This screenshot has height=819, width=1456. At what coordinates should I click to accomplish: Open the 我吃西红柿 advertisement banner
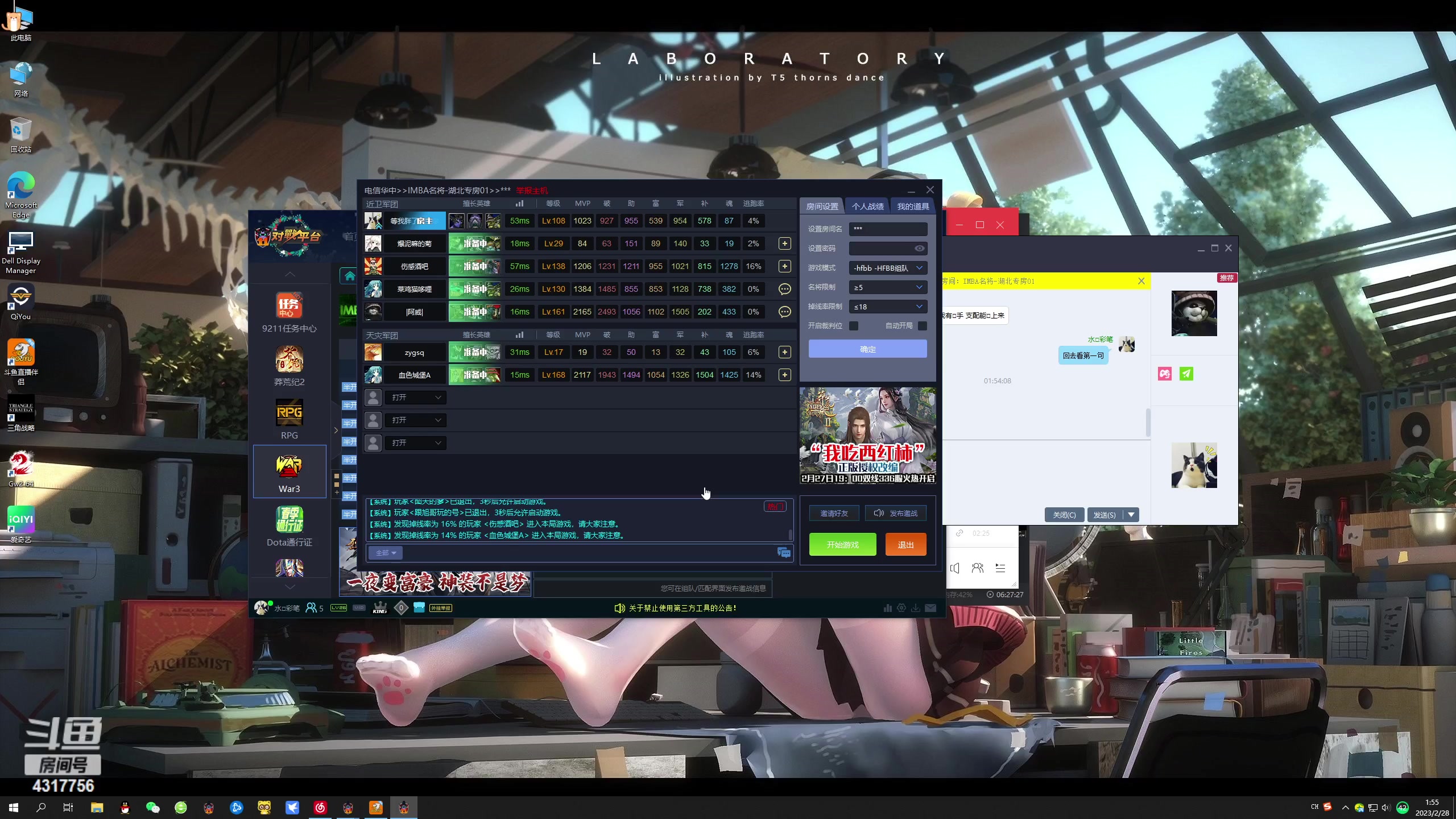click(x=867, y=436)
